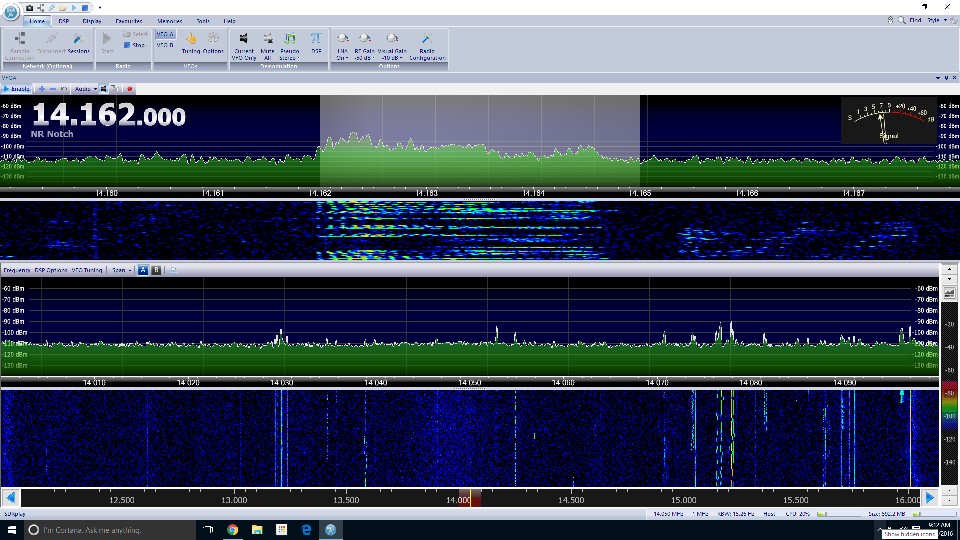Click the Cortana search box on taskbar
Viewport: 960px width, 540px height.
coord(110,530)
